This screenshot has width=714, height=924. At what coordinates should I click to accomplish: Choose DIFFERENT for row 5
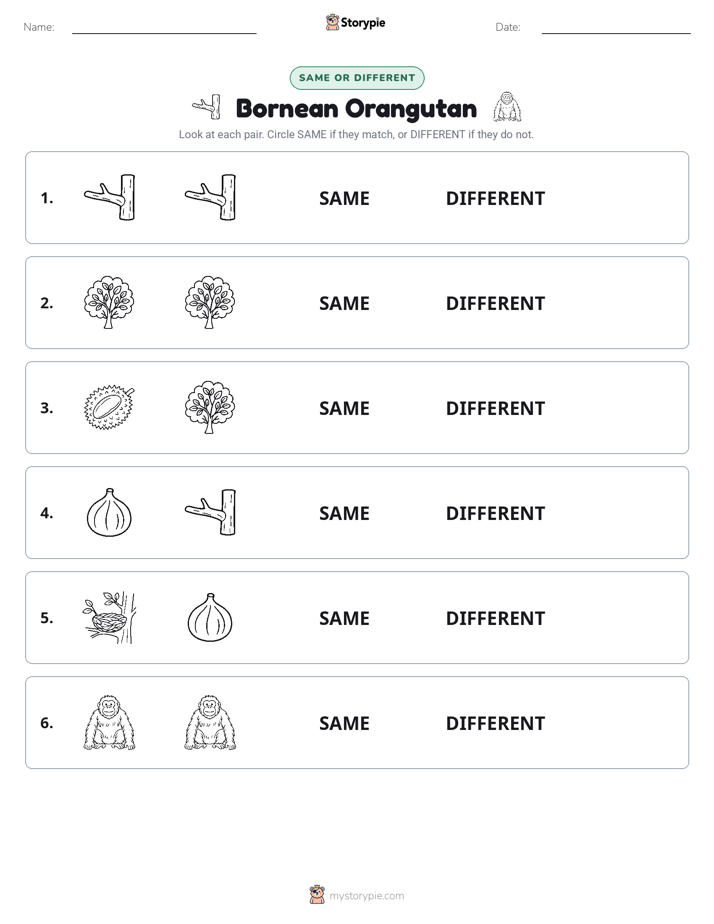click(x=495, y=619)
